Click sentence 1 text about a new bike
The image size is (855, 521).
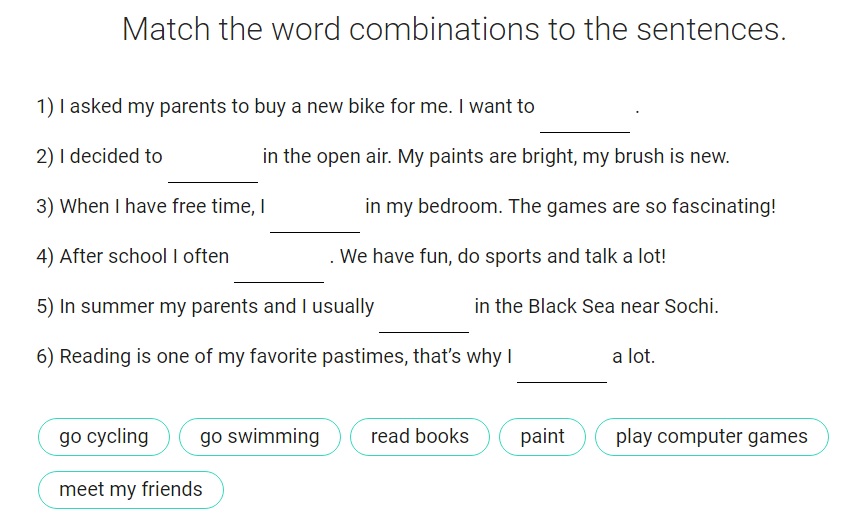point(286,106)
